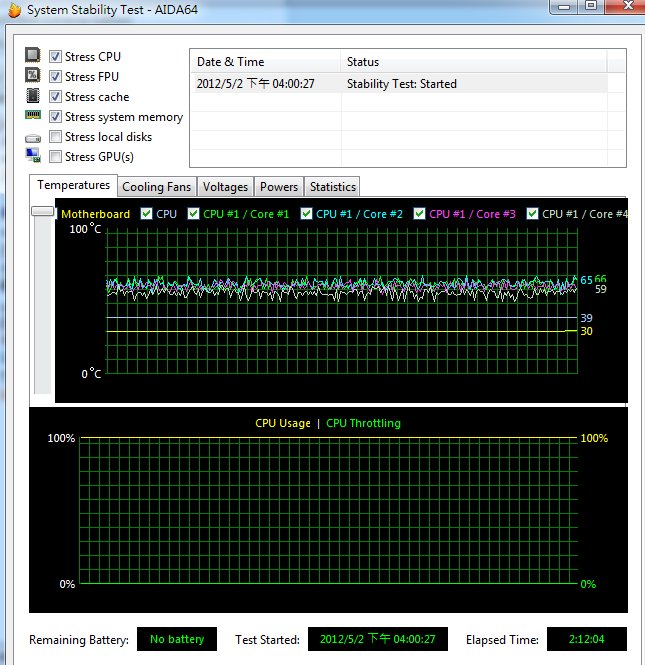
Task: Open the Voltages tab
Action: click(x=225, y=187)
